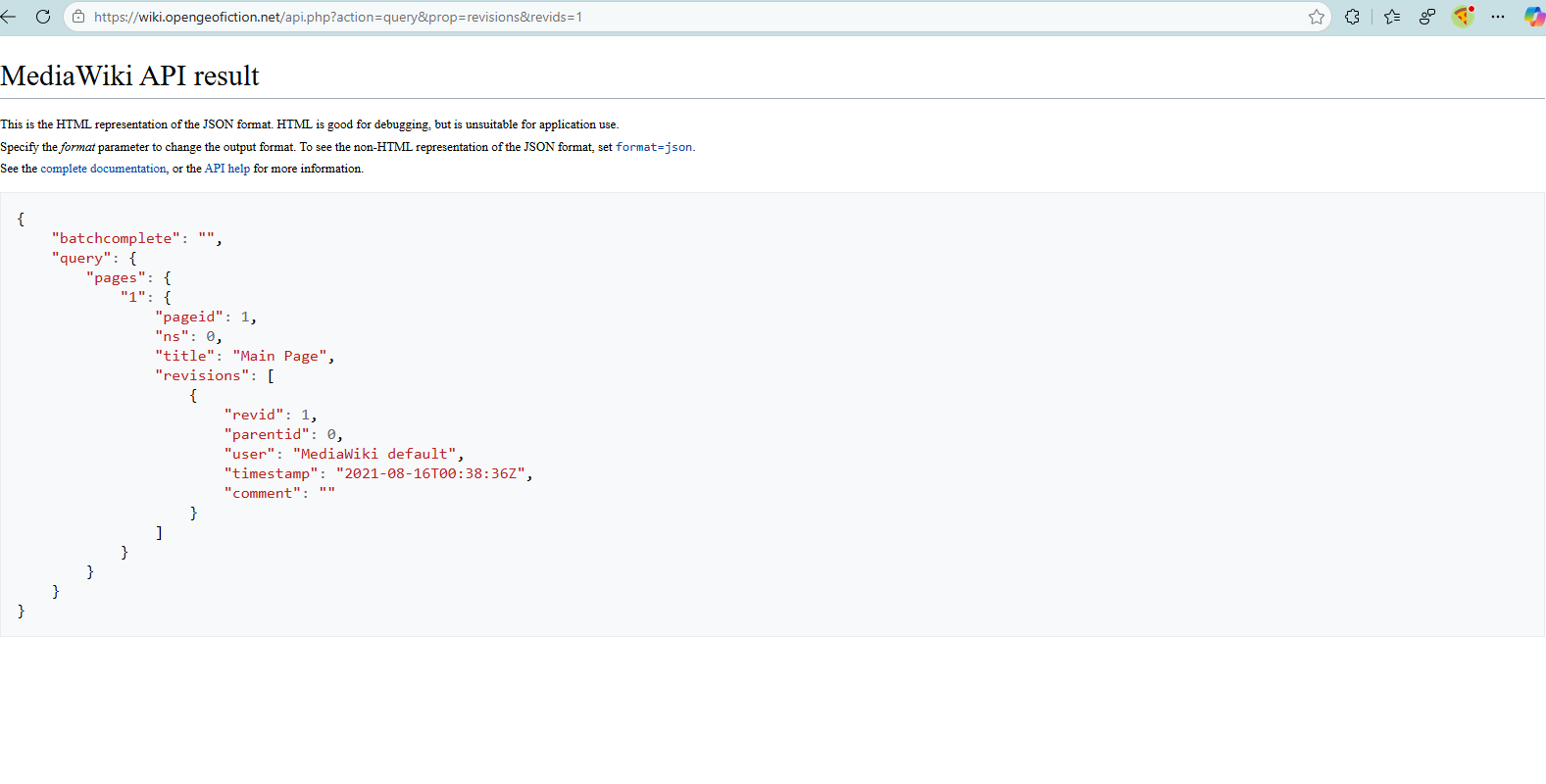Reload the page with the refresh icon

pyautogui.click(x=43, y=17)
